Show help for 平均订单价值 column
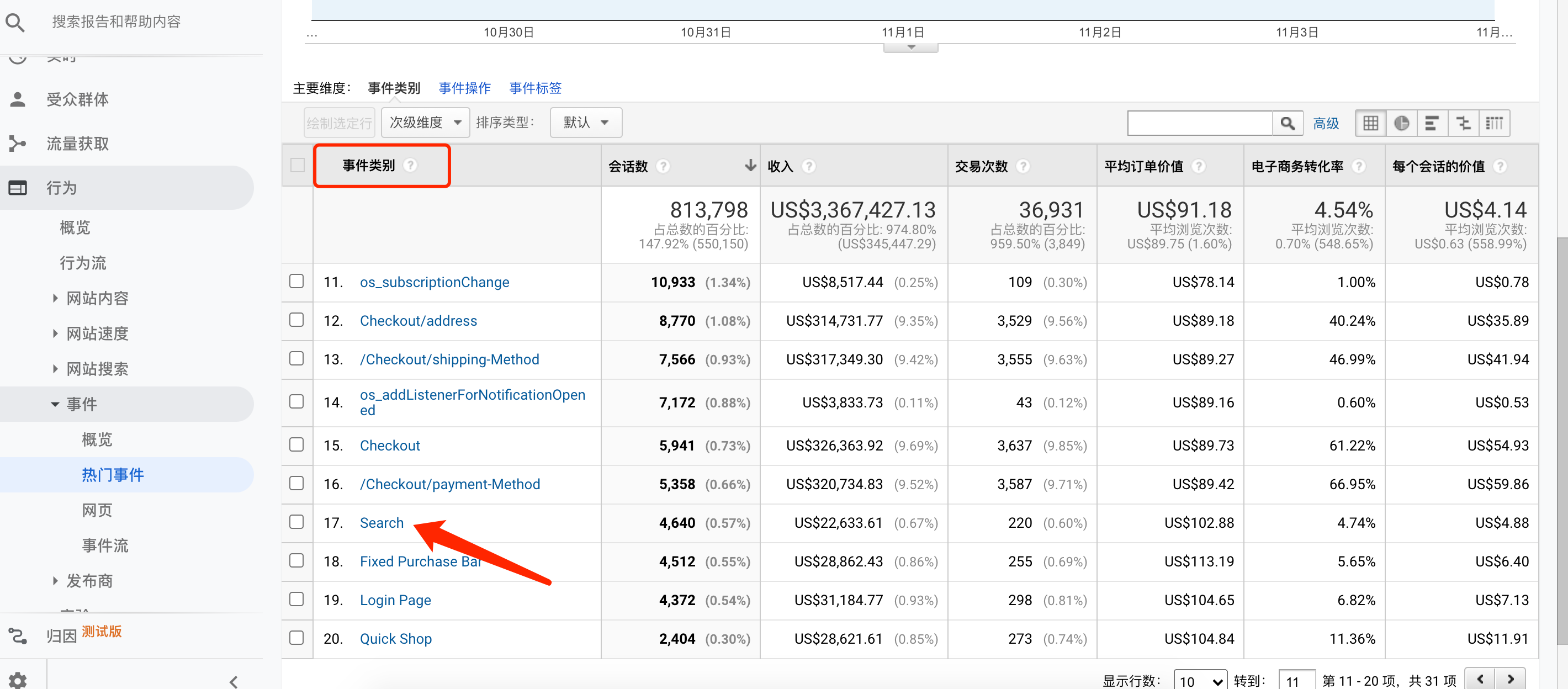 click(1199, 166)
